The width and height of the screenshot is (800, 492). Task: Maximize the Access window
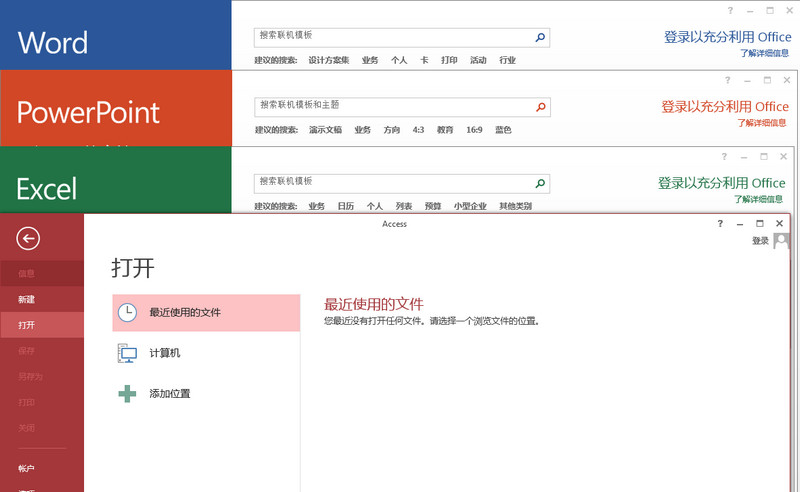point(760,224)
